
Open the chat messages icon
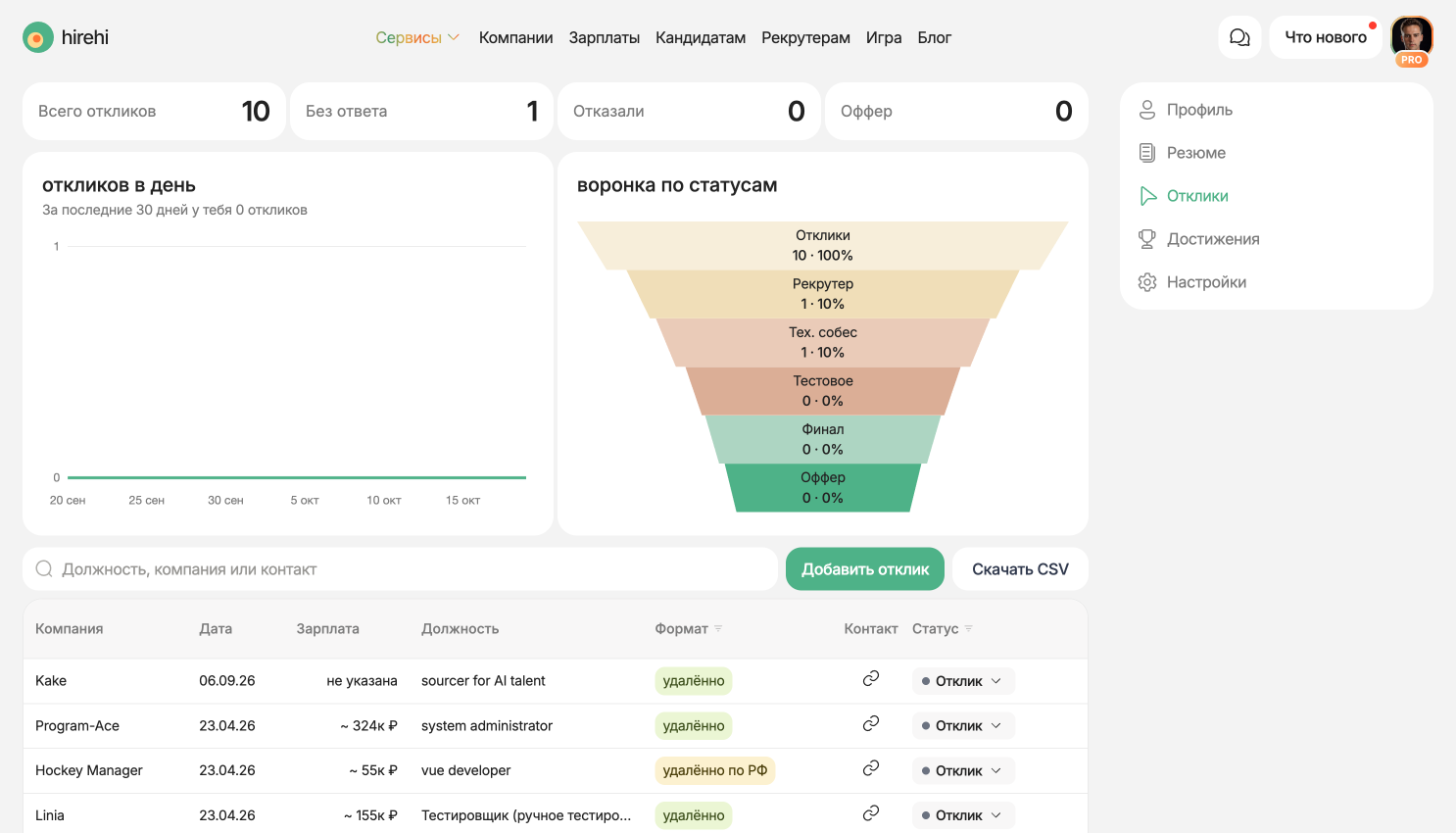point(1239,38)
